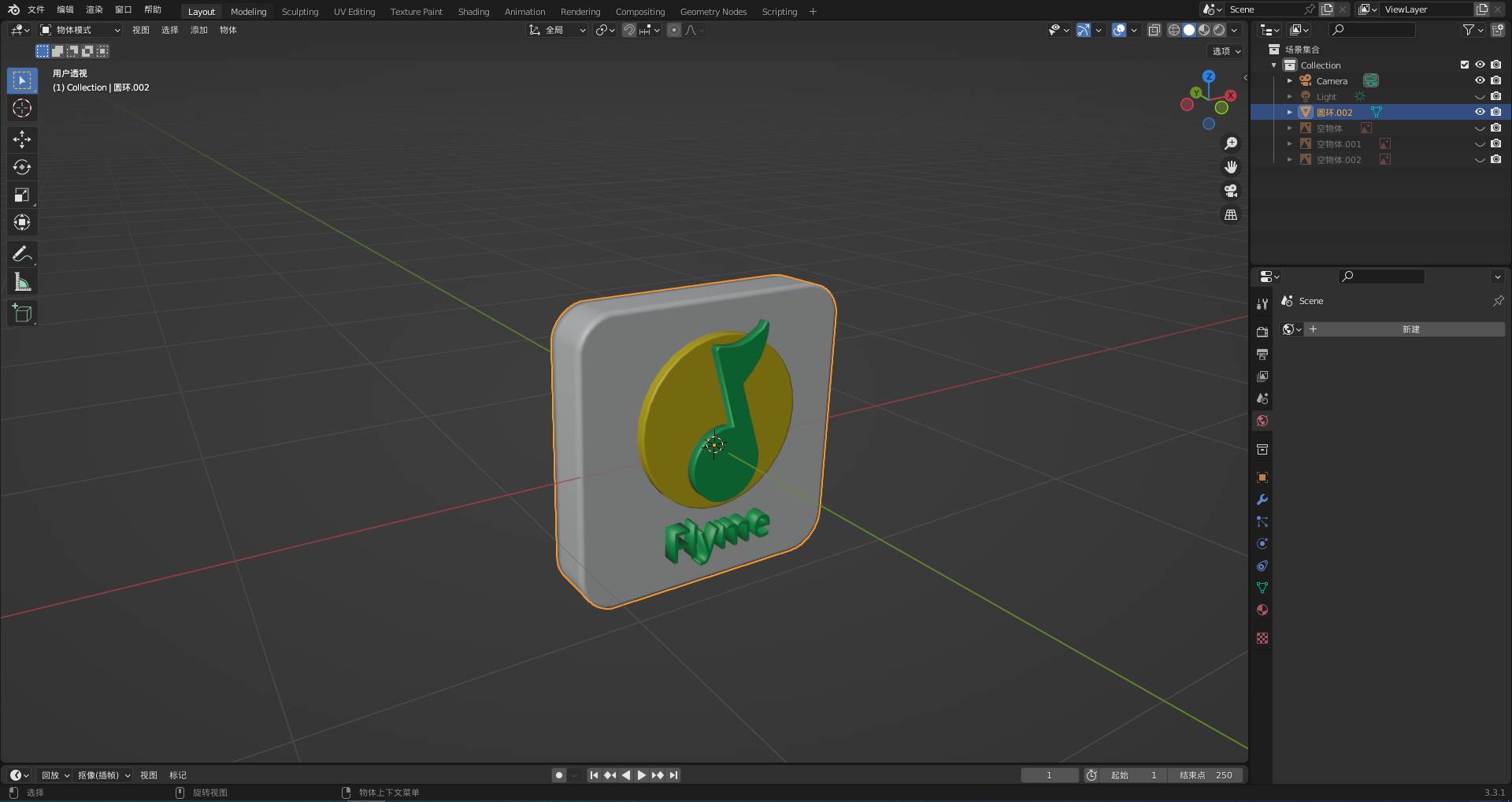Toggle X-ray mode
Image resolution: width=1512 pixels, height=802 pixels.
pos(1154,30)
